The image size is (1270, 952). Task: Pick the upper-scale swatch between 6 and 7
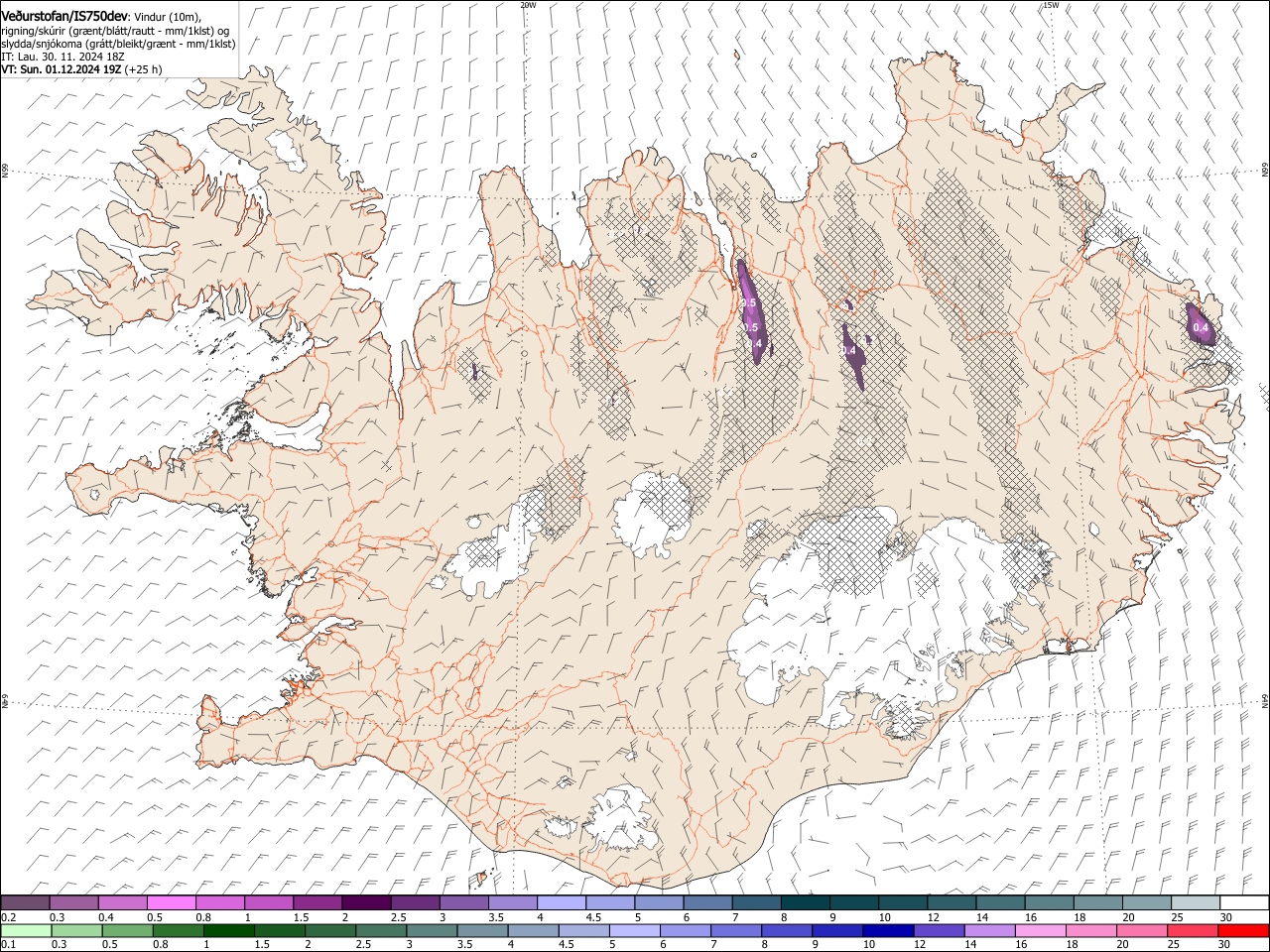tap(706, 903)
